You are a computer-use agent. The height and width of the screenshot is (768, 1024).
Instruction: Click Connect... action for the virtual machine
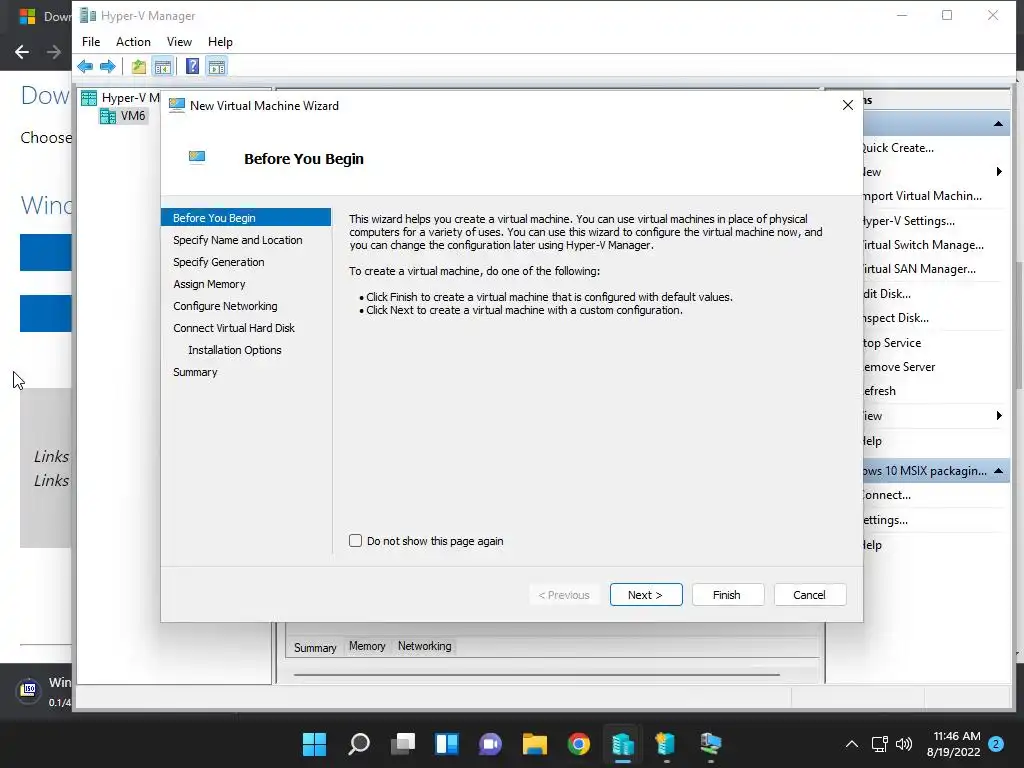887,495
